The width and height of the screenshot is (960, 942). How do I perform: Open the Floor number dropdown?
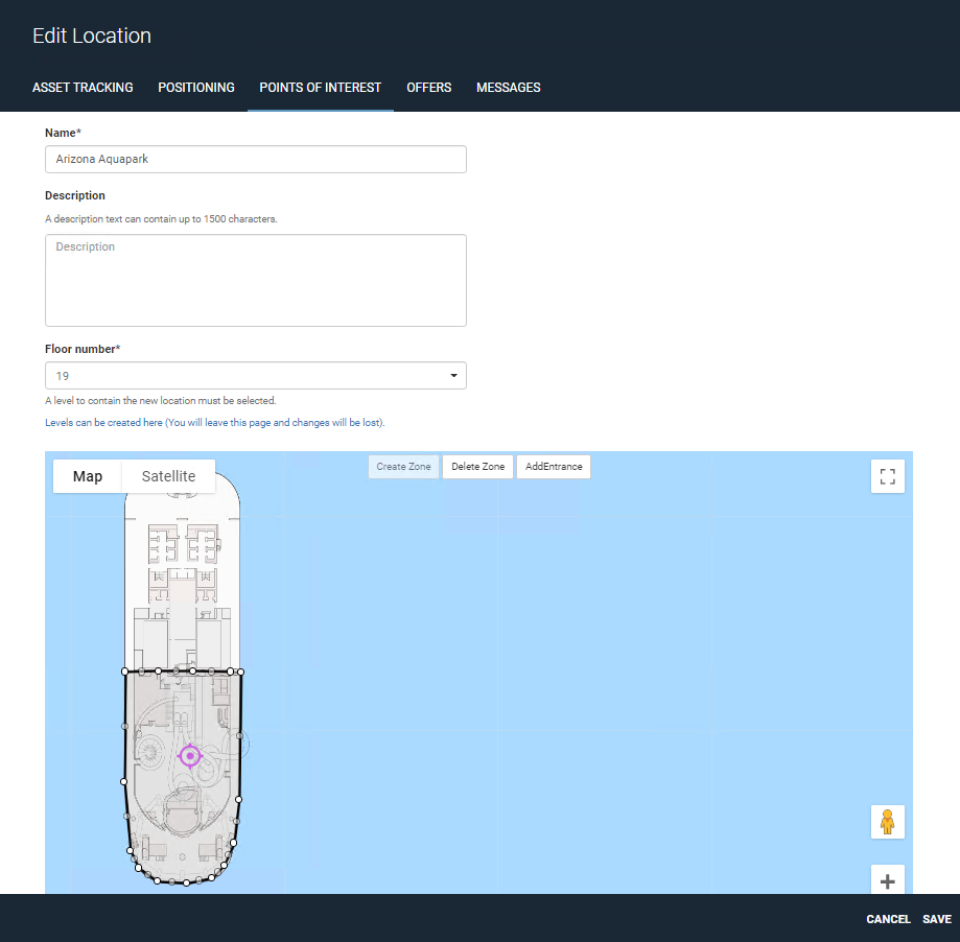point(455,375)
